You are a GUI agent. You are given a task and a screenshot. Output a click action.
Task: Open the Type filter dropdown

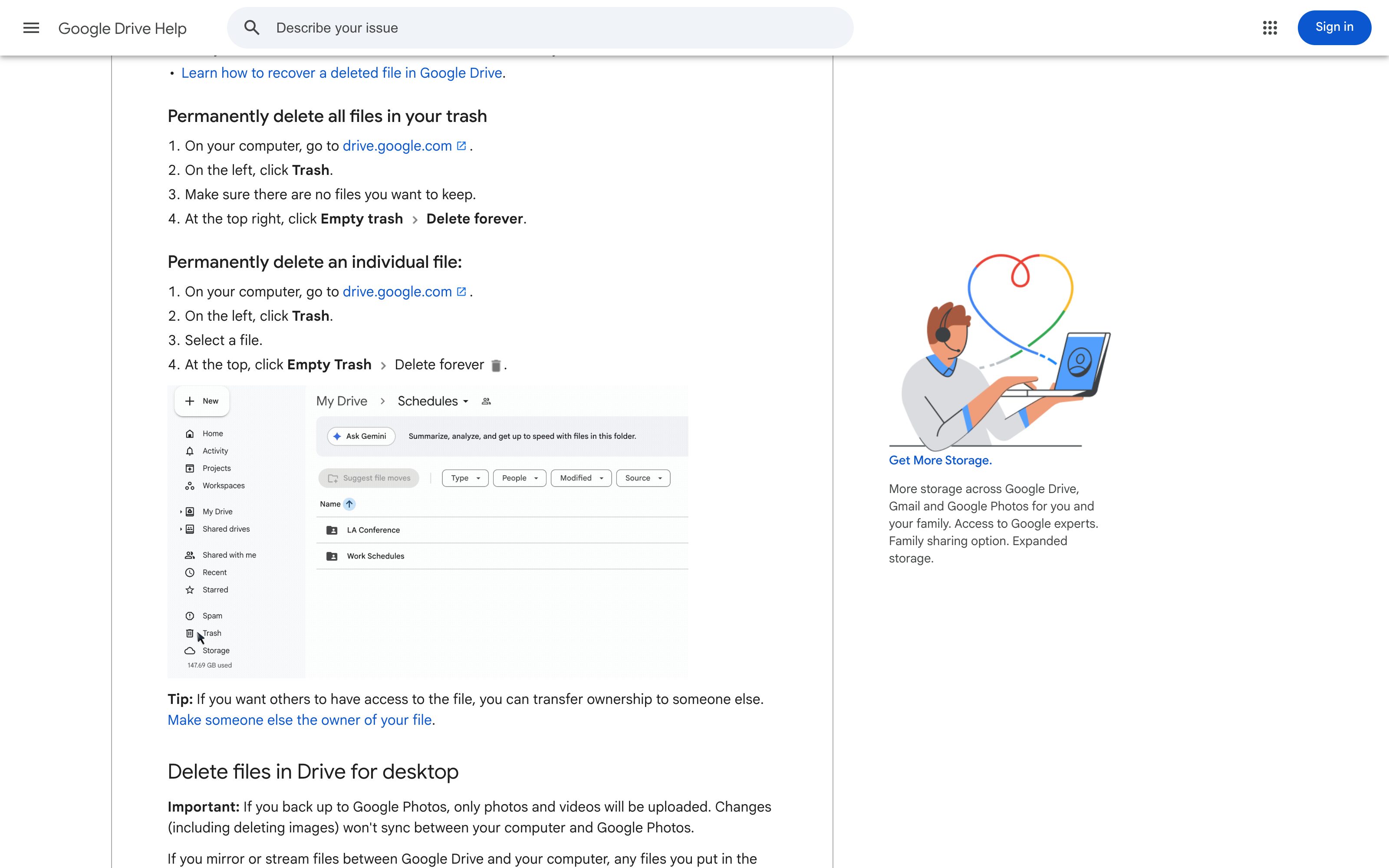(465, 478)
